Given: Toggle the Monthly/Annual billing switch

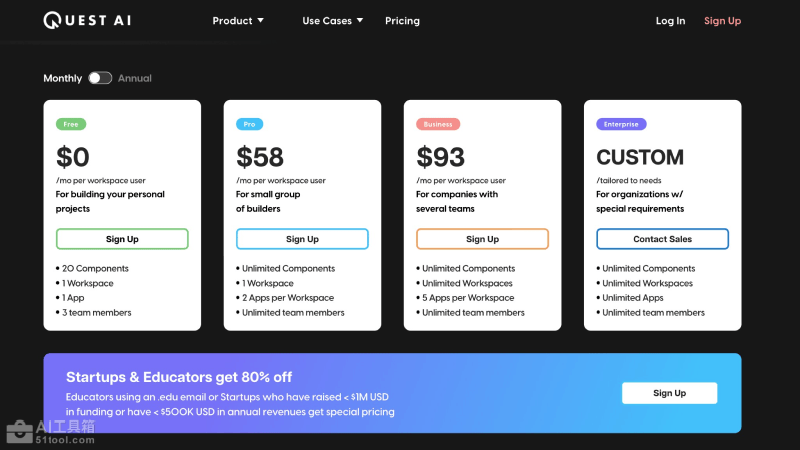Looking at the screenshot, I should [100, 78].
